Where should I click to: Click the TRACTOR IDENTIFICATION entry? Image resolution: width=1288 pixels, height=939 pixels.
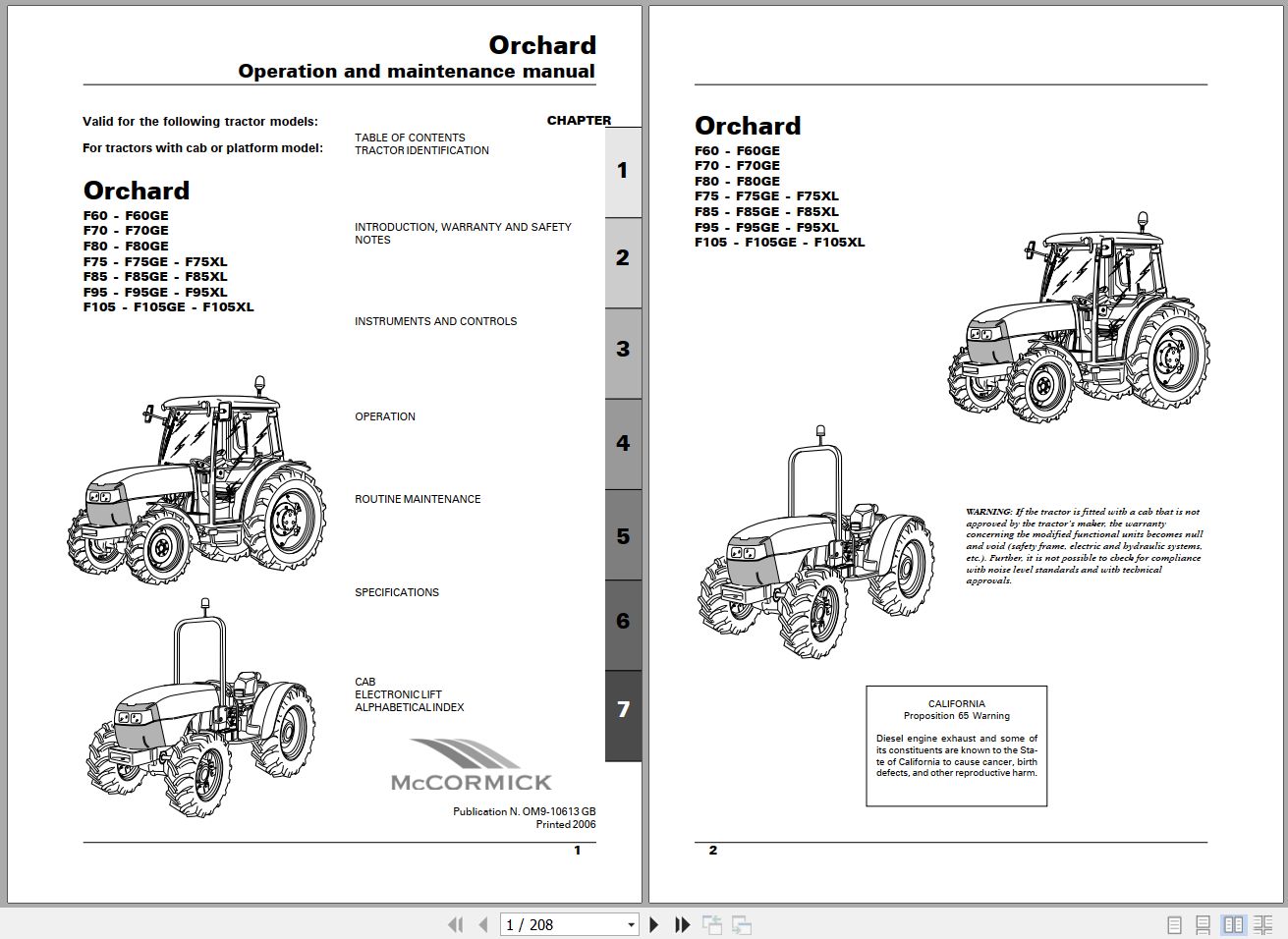coord(421,150)
